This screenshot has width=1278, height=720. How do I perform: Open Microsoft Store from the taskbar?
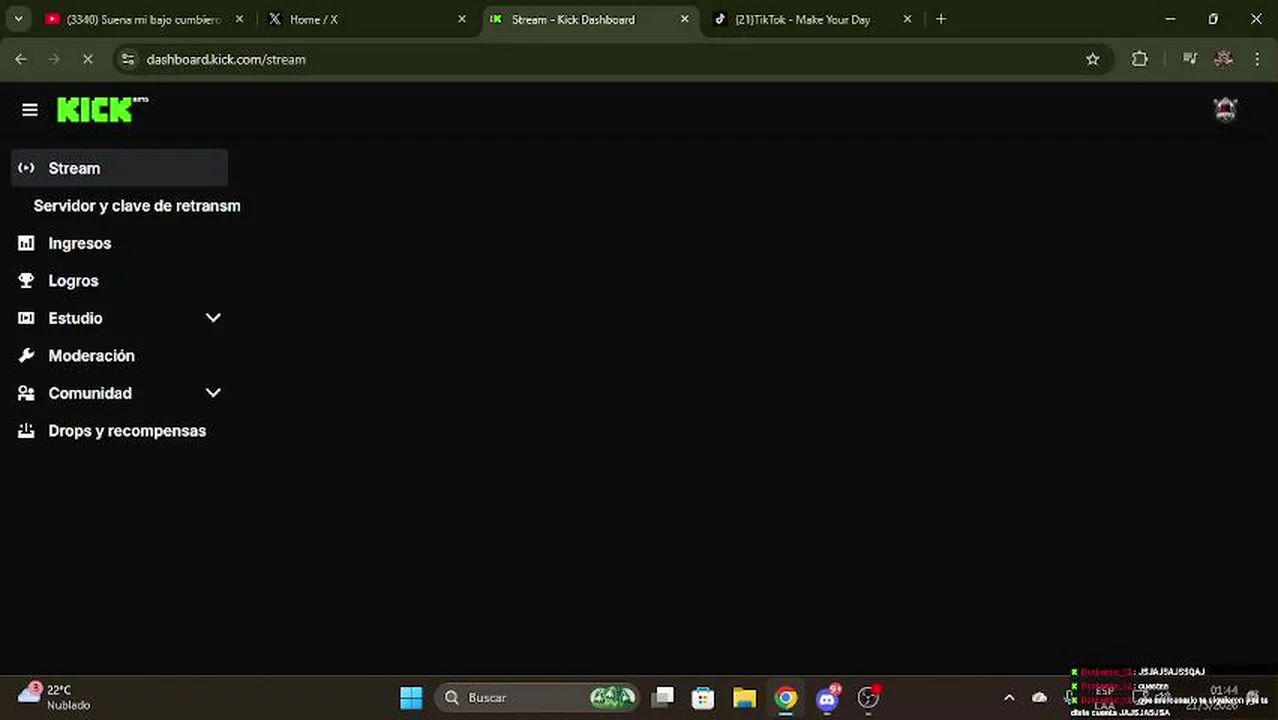click(x=703, y=698)
